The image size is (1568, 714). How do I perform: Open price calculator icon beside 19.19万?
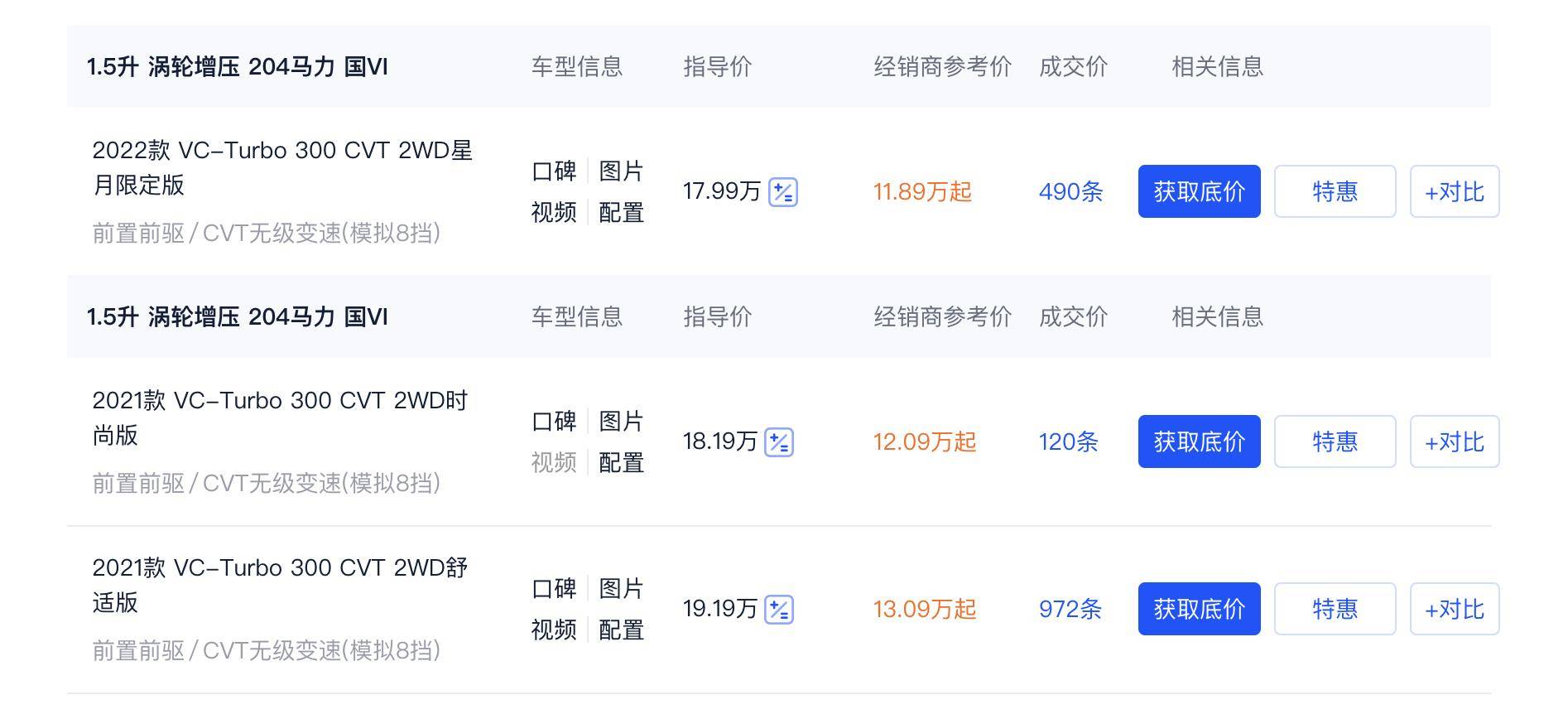pyautogui.click(x=779, y=610)
